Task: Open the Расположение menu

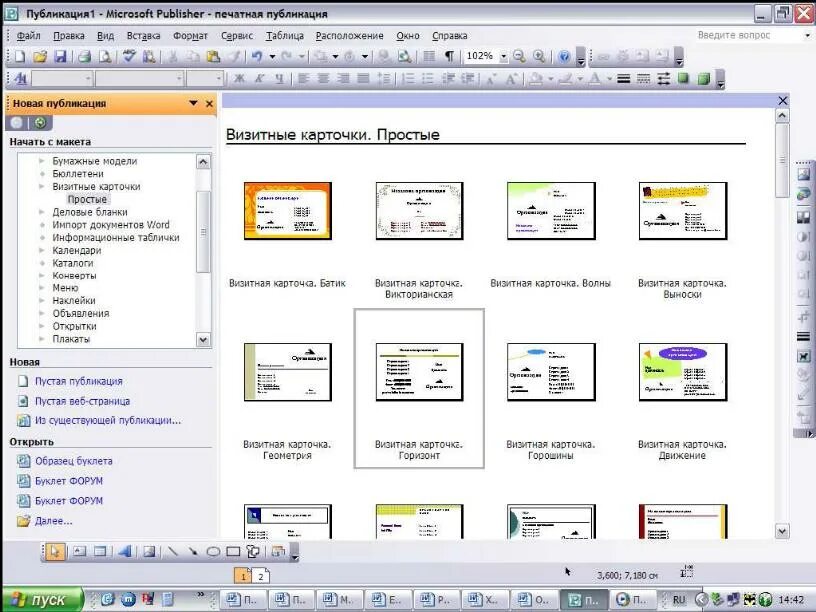Action: (x=350, y=35)
